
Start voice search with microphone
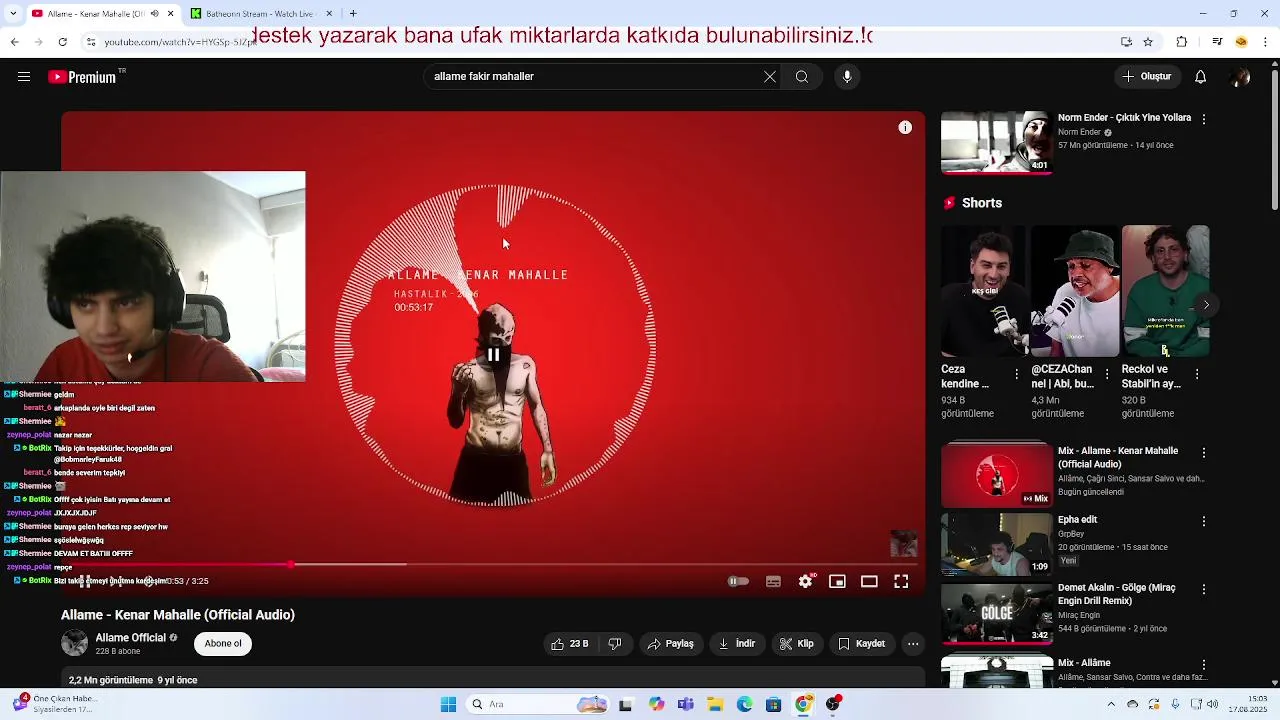(847, 77)
